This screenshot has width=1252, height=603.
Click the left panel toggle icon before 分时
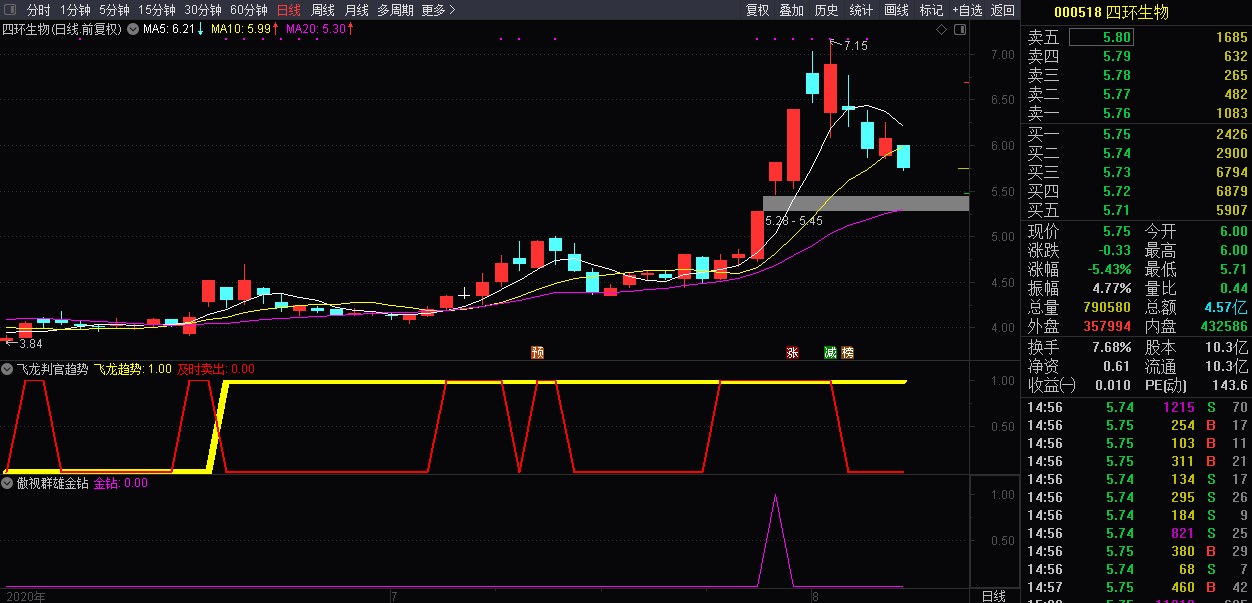click(x=10, y=10)
